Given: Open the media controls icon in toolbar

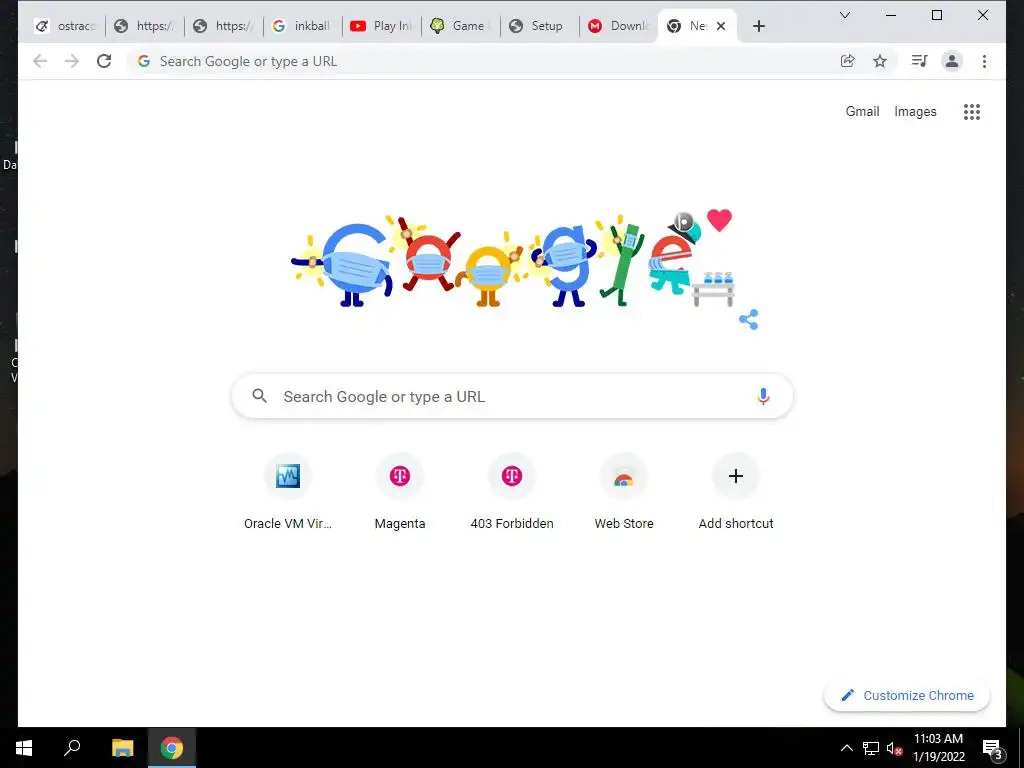Looking at the screenshot, I should tap(920, 61).
